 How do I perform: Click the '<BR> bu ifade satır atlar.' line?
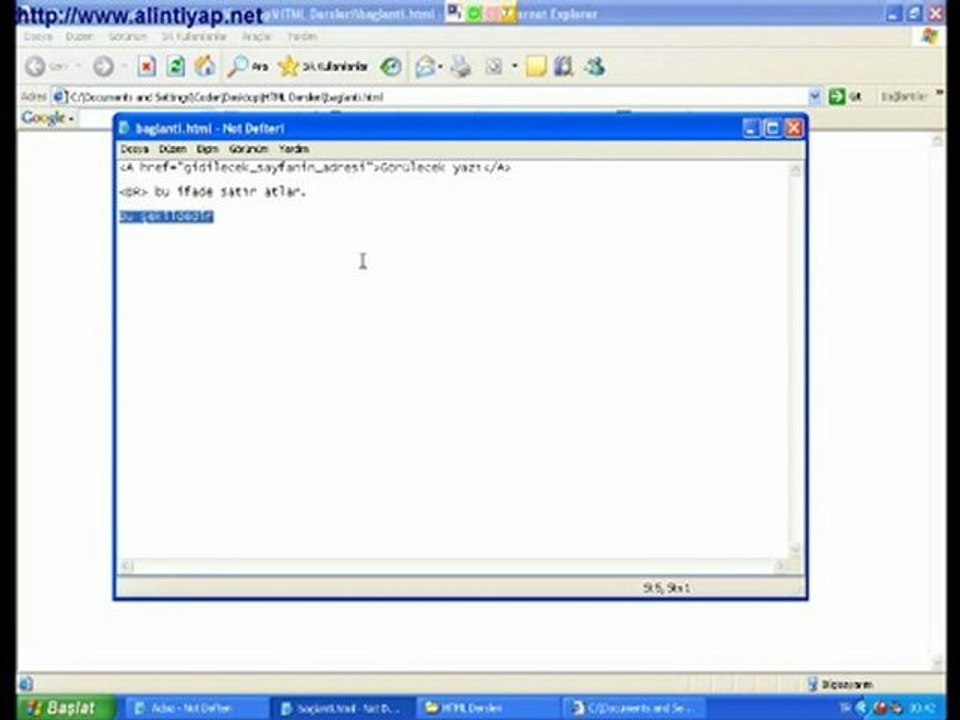tap(212, 192)
